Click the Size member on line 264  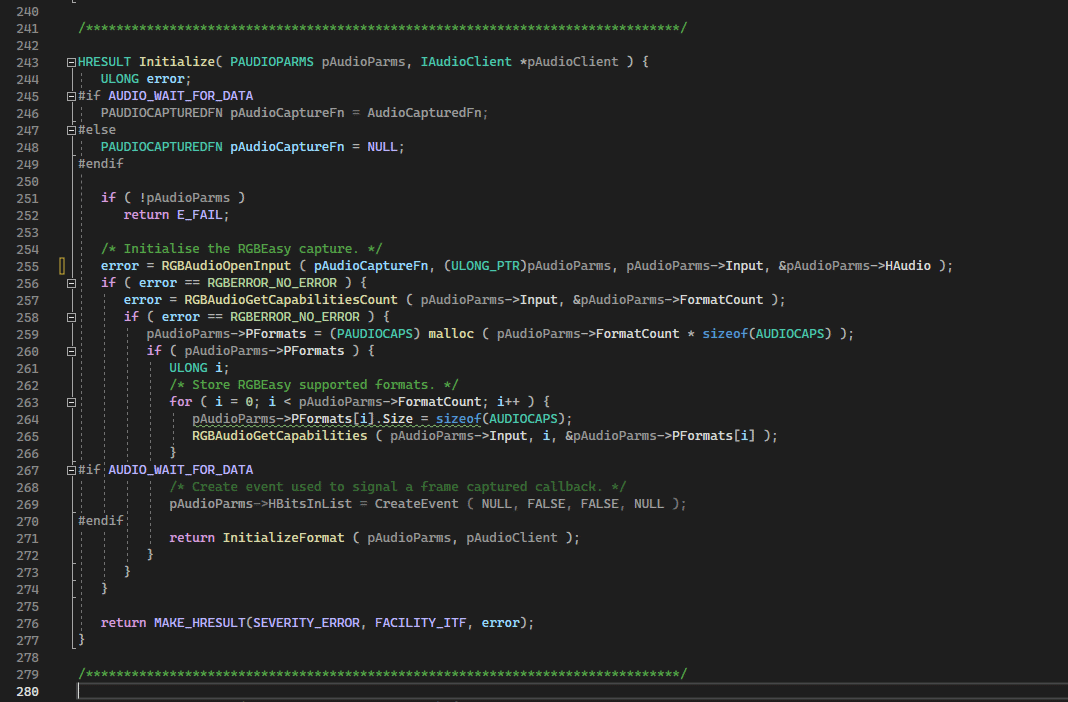398,419
